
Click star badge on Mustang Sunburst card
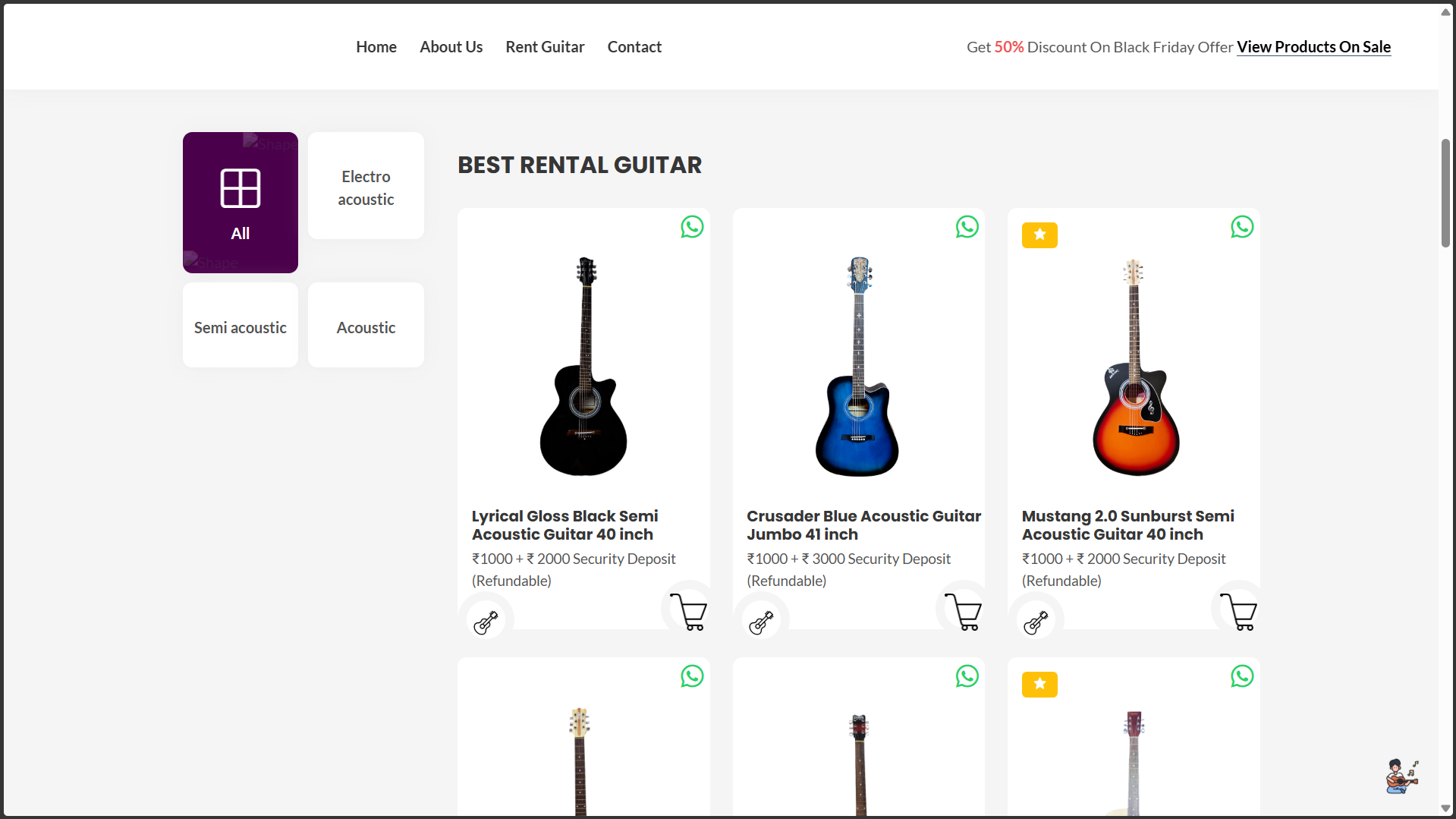coord(1039,235)
